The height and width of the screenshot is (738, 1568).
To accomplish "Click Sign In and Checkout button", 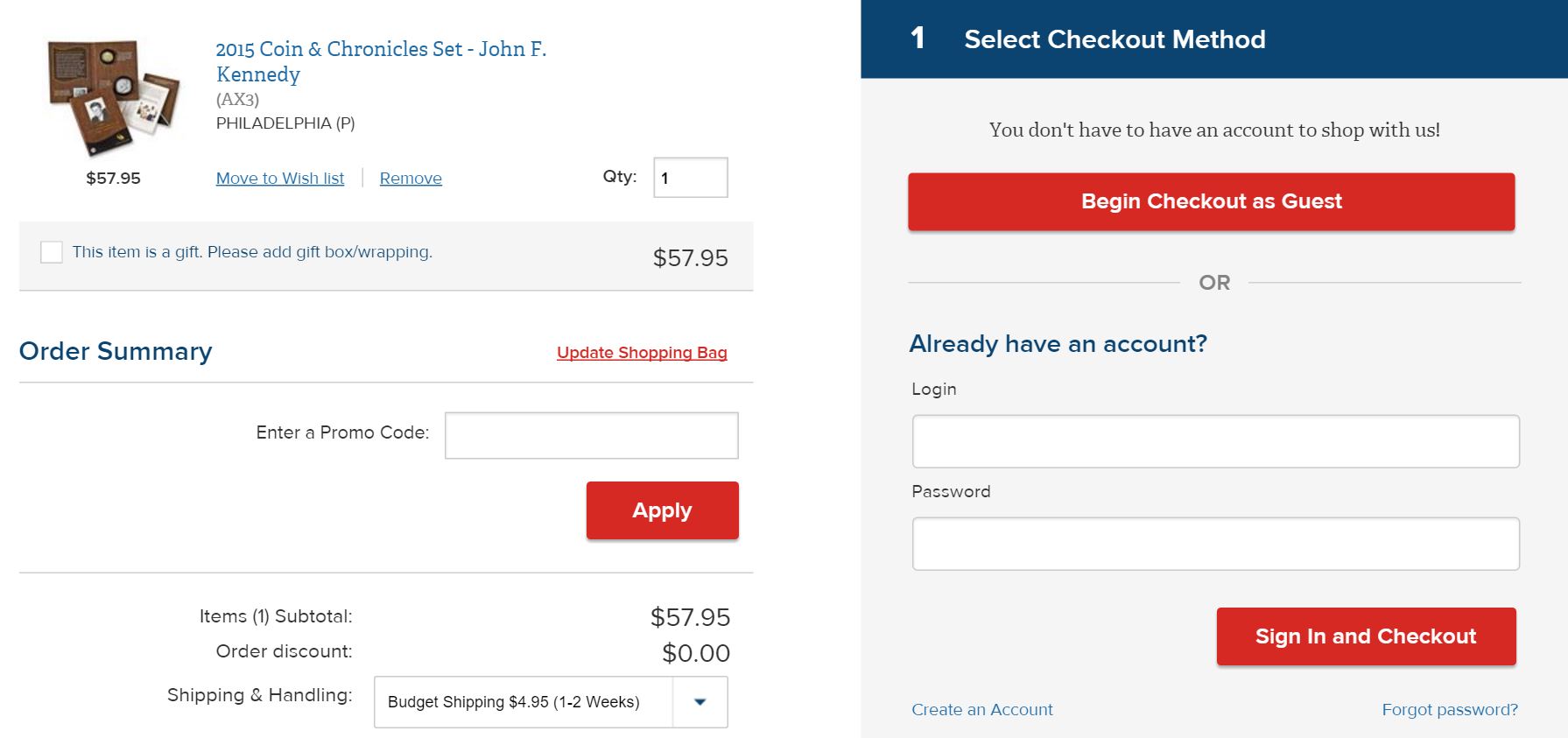I will pos(1367,636).
